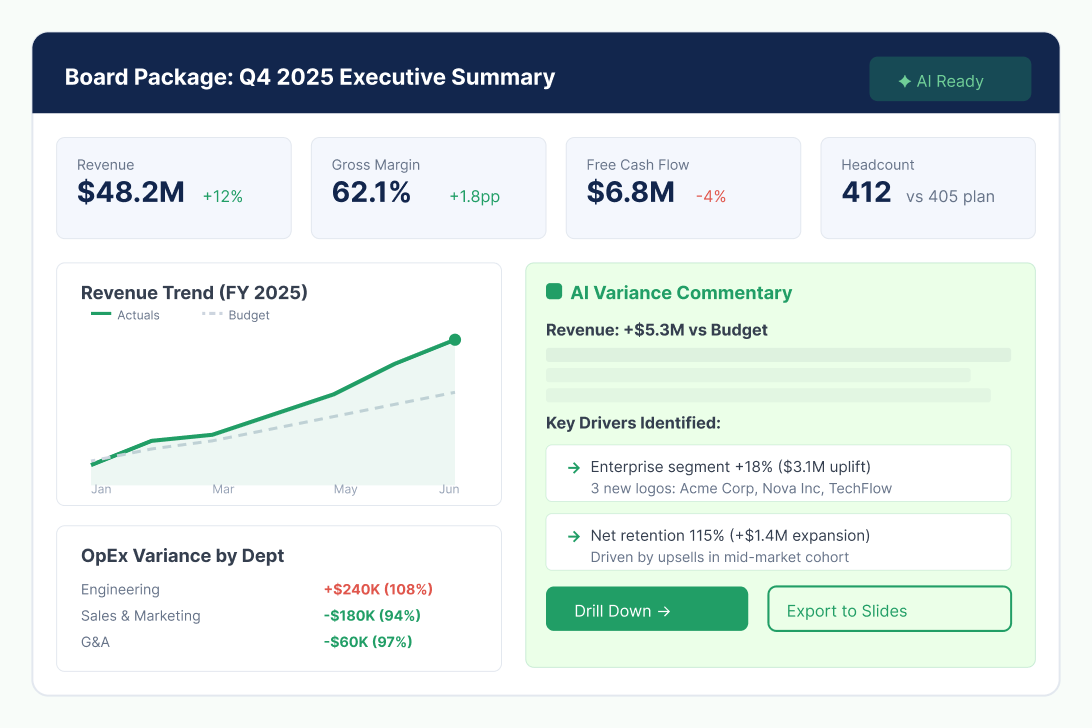Screen dimensions: 1092x728
Task: Toggle the Actuals legend line
Action: pyautogui.click(x=125, y=315)
